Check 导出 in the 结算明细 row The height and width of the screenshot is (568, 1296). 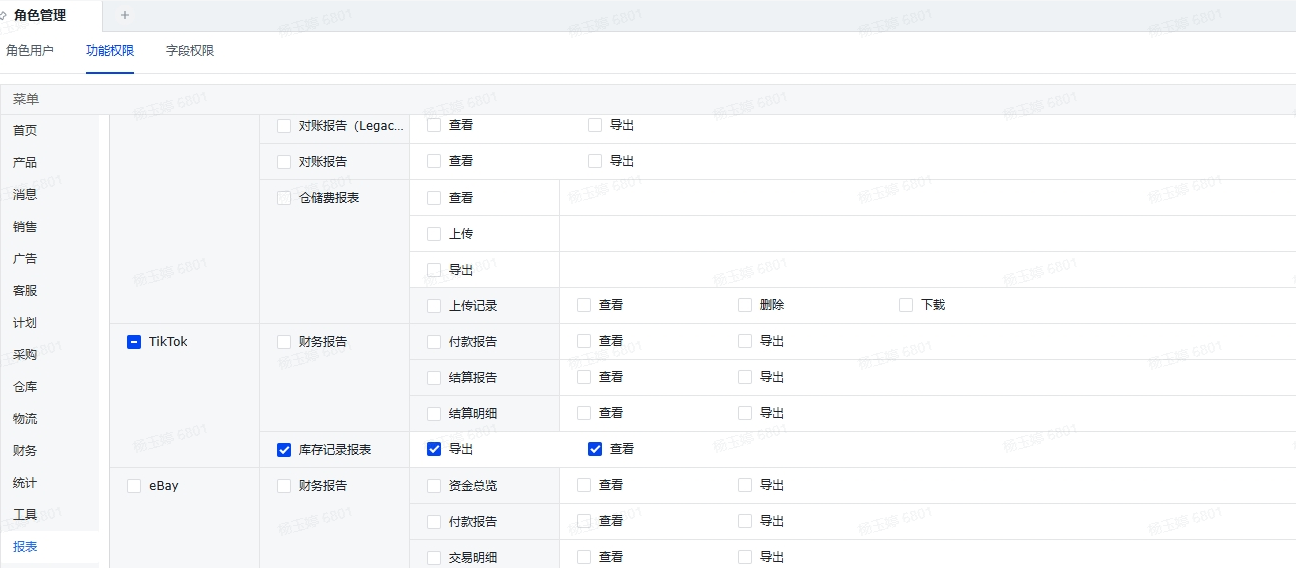point(745,413)
